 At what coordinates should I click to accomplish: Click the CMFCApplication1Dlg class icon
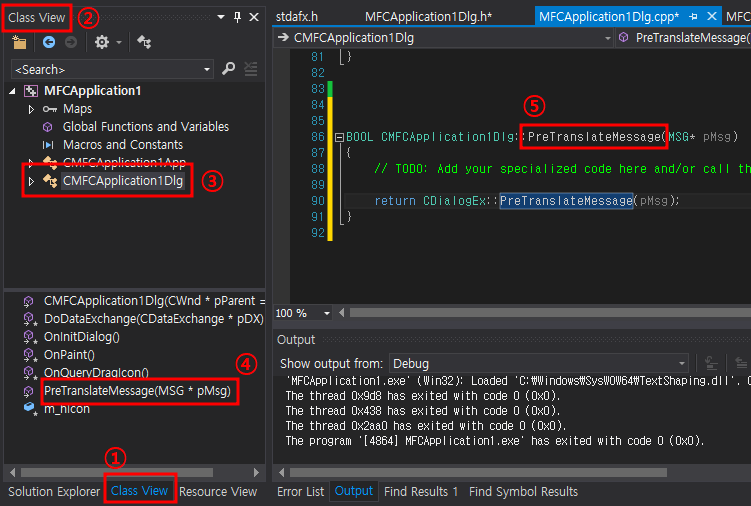50,181
